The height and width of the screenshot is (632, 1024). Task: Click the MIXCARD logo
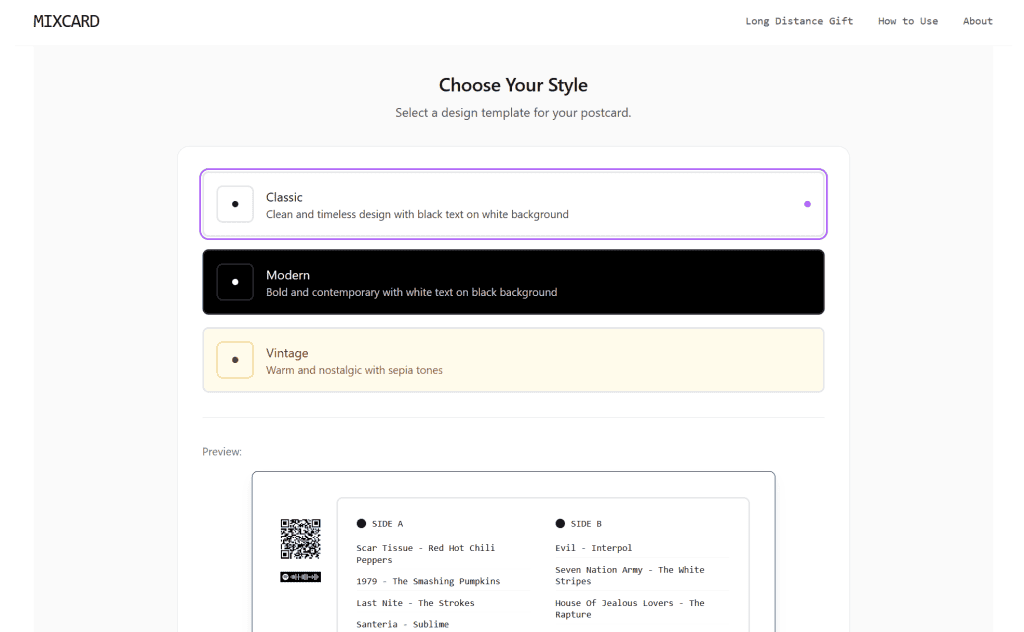coord(66,21)
